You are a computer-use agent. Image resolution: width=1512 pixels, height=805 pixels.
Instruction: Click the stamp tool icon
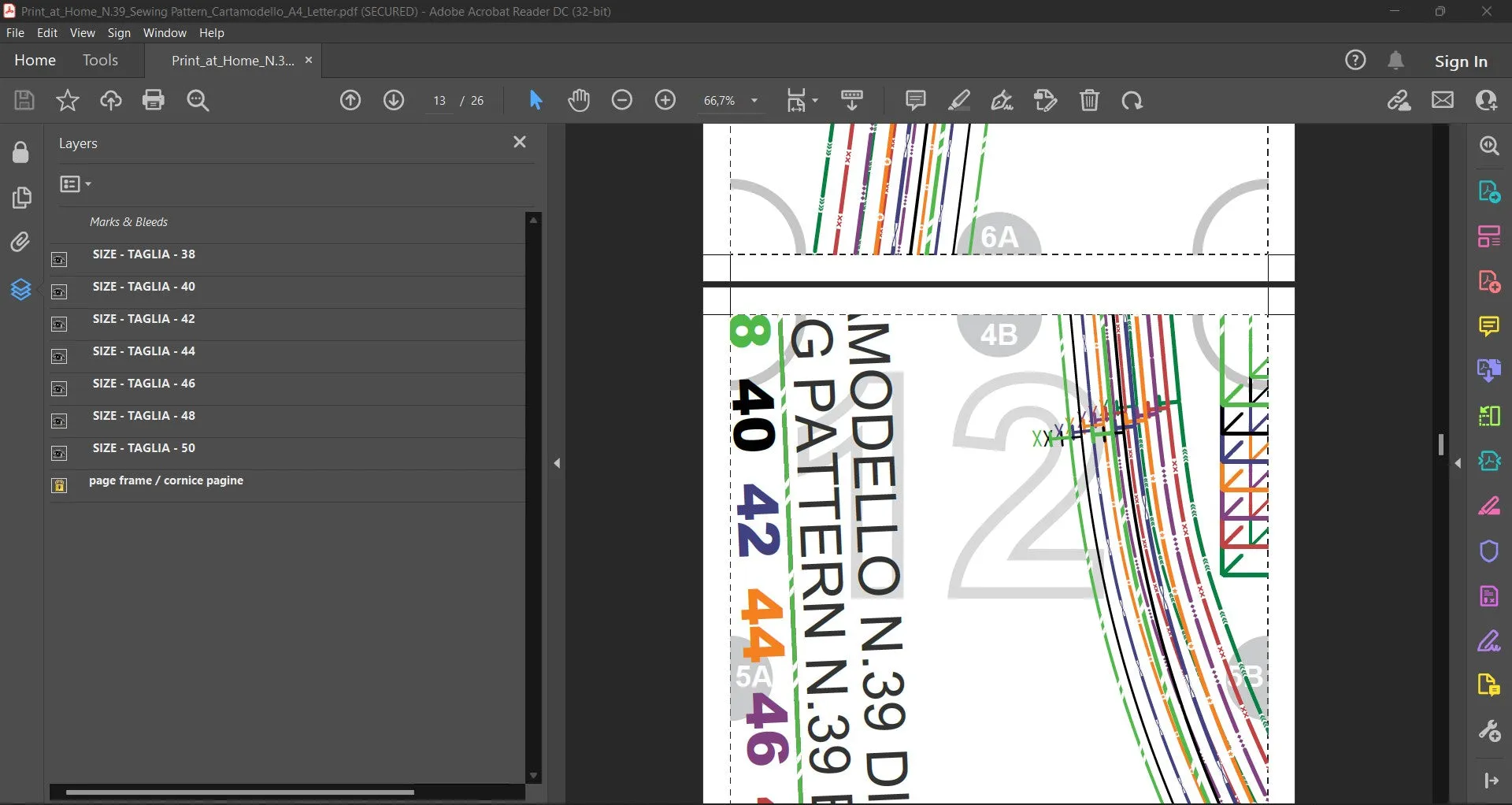coord(1046,100)
